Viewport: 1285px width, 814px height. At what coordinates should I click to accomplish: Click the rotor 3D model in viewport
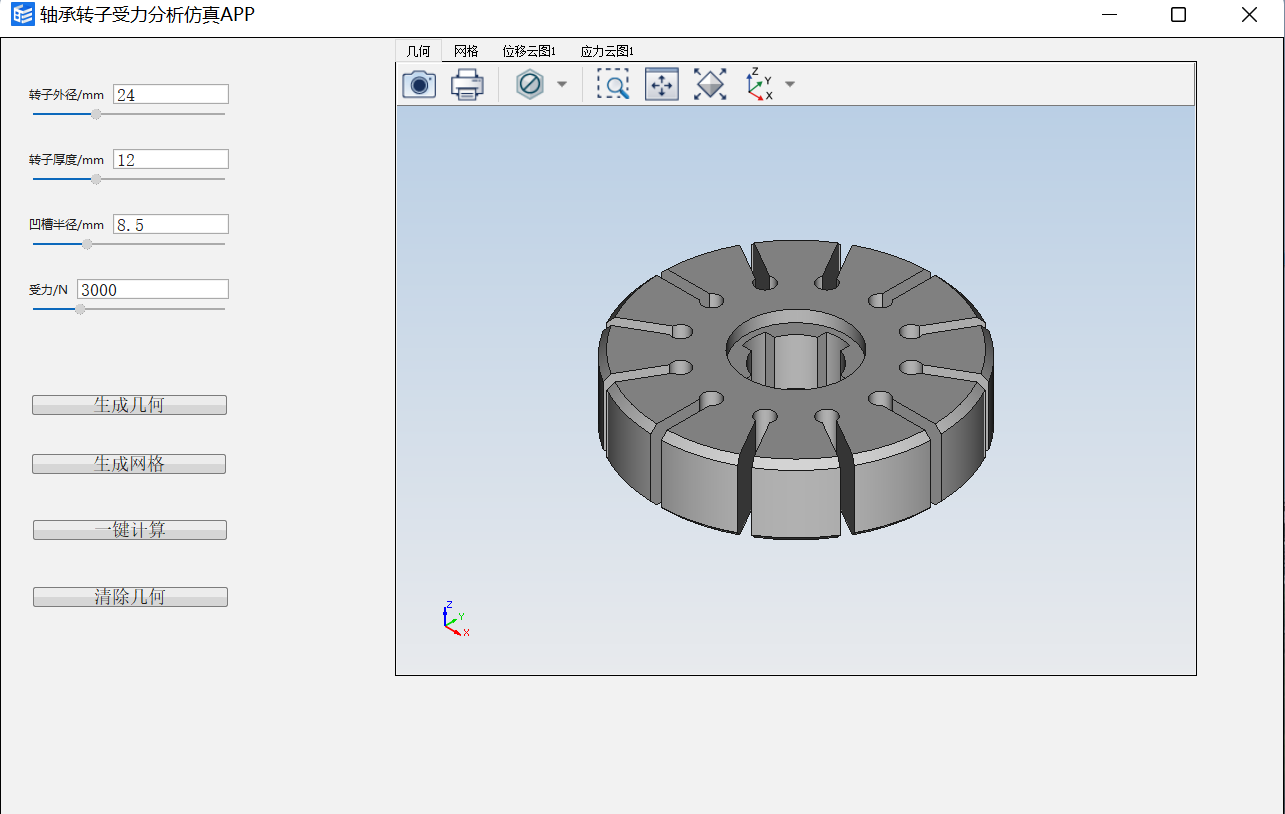[795, 390]
